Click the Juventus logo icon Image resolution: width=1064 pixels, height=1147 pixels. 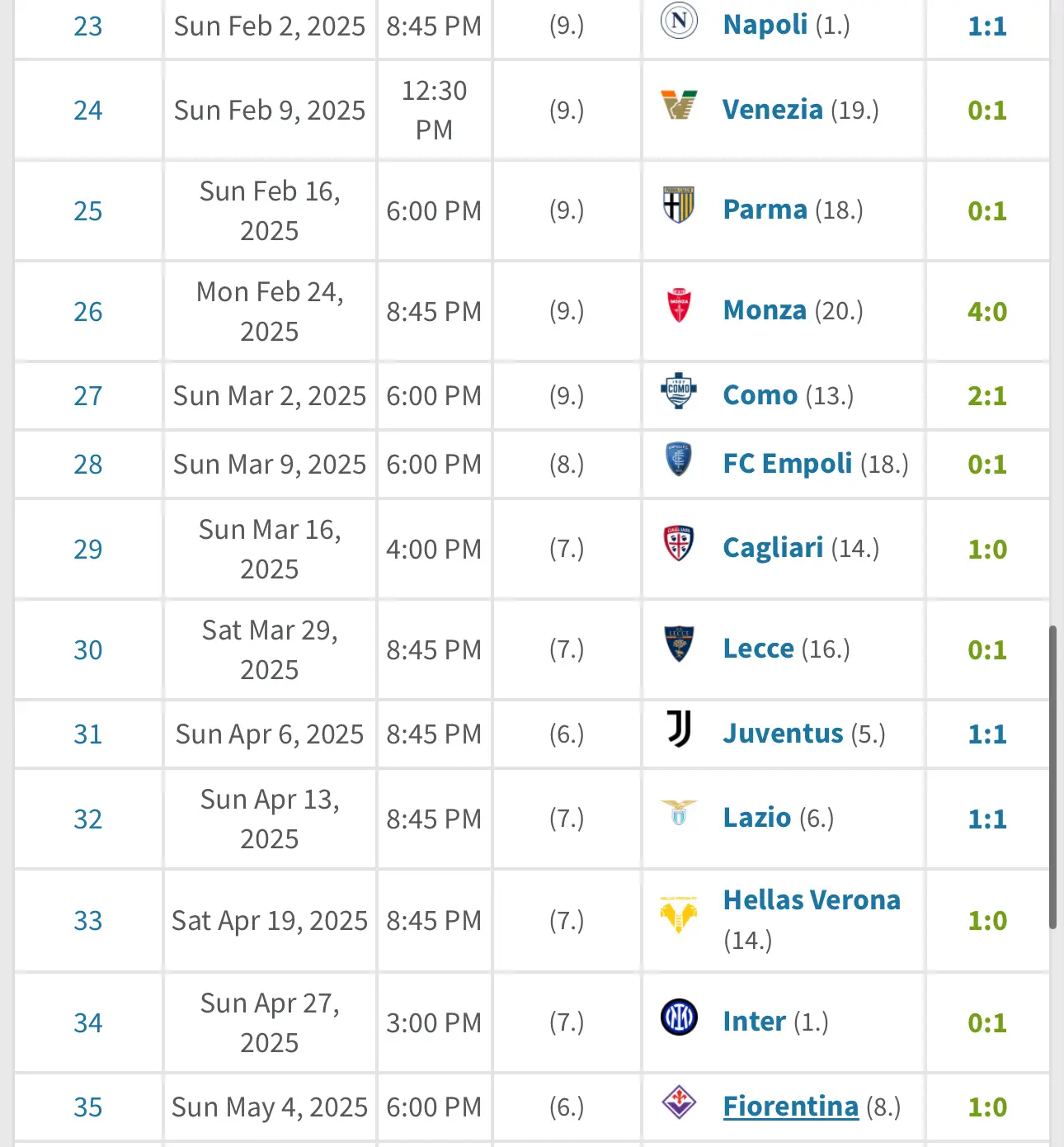click(x=679, y=729)
